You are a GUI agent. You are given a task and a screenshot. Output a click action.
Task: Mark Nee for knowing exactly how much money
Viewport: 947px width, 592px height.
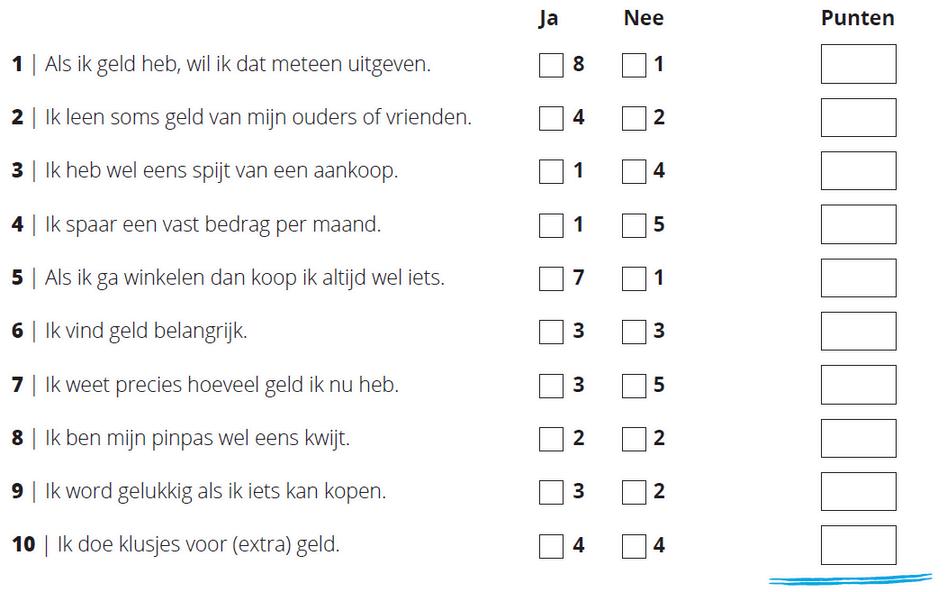pyautogui.click(x=633, y=385)
